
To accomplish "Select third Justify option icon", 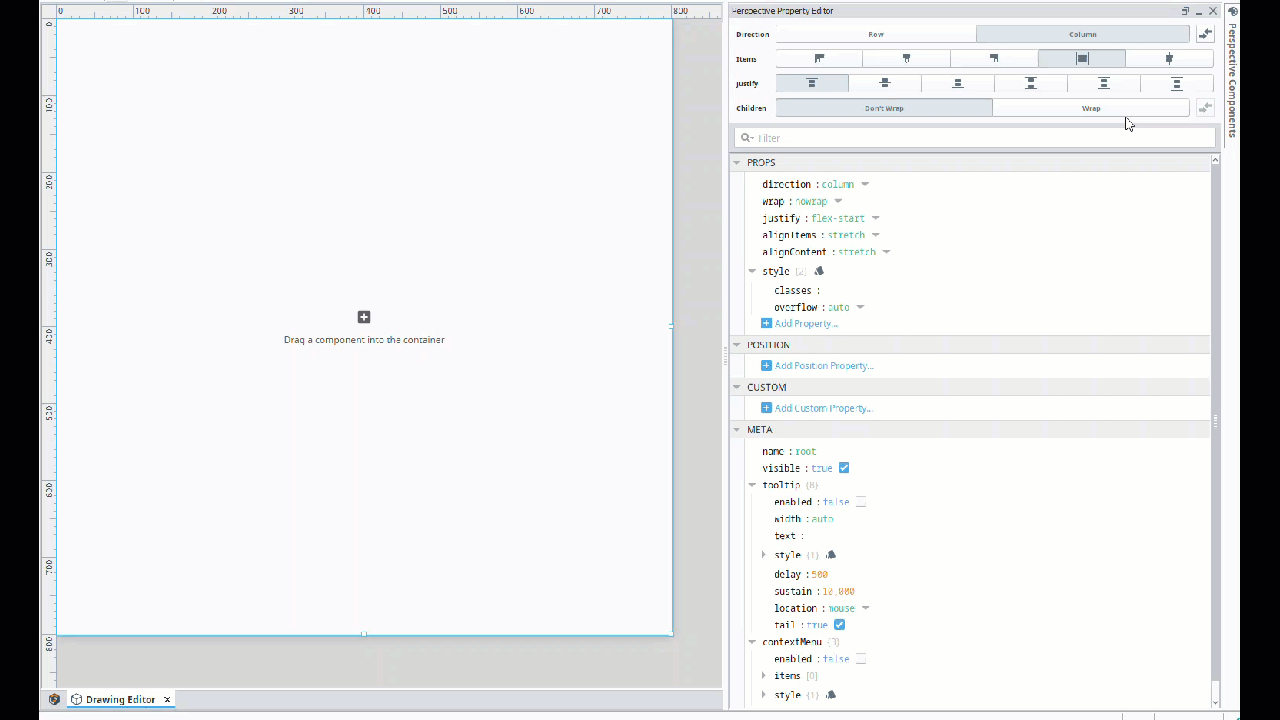I will pyautogui.click(x=958, y=83).
